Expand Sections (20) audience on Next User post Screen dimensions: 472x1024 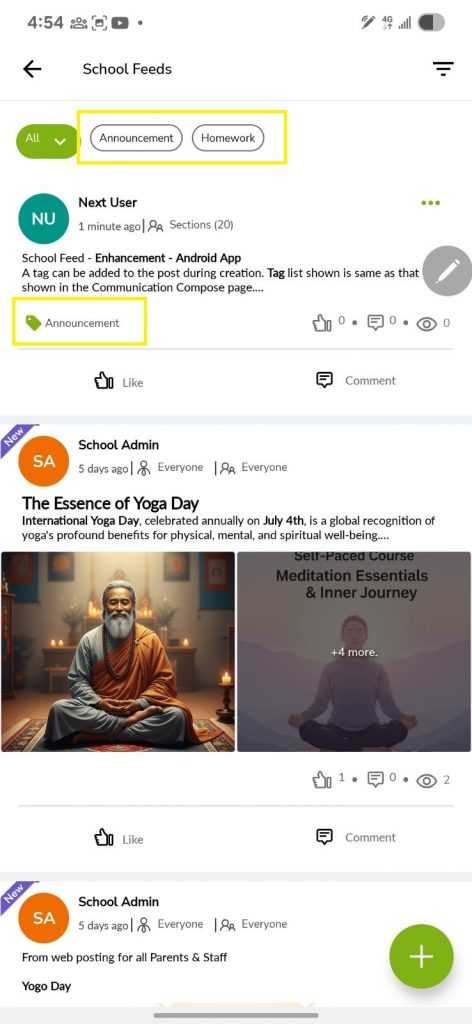tap(191, 225)
